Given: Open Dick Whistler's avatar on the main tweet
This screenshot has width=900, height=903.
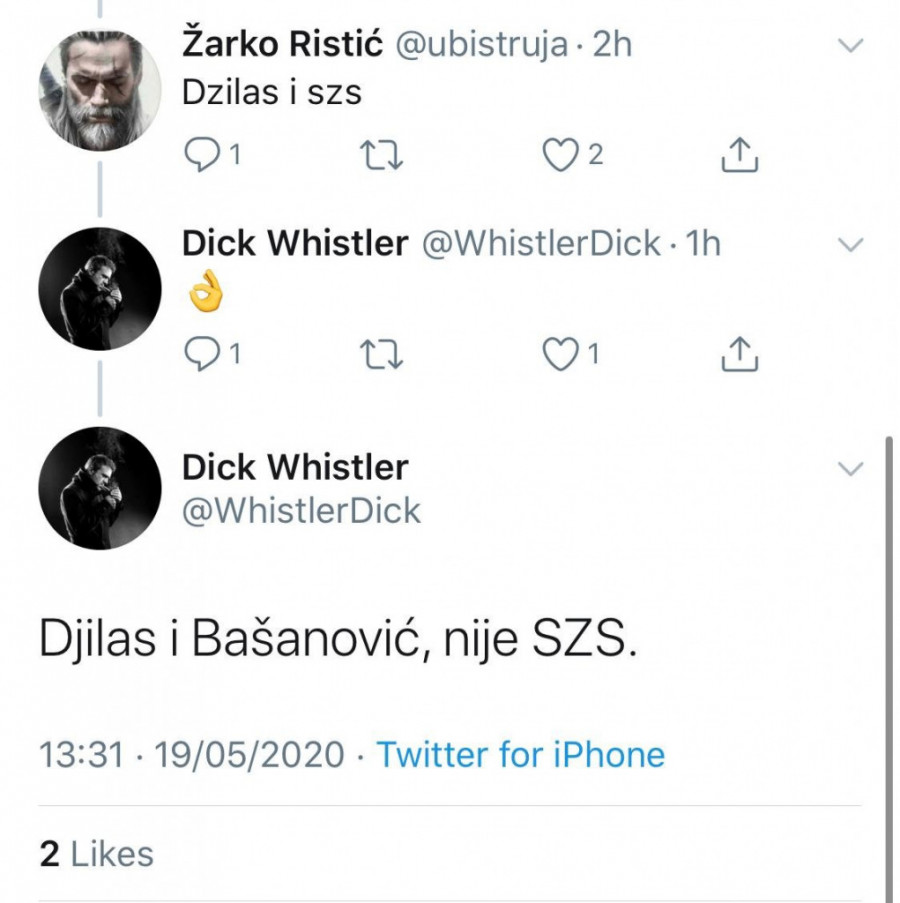Looking at the screenshot, I should (x=100, y=488).
